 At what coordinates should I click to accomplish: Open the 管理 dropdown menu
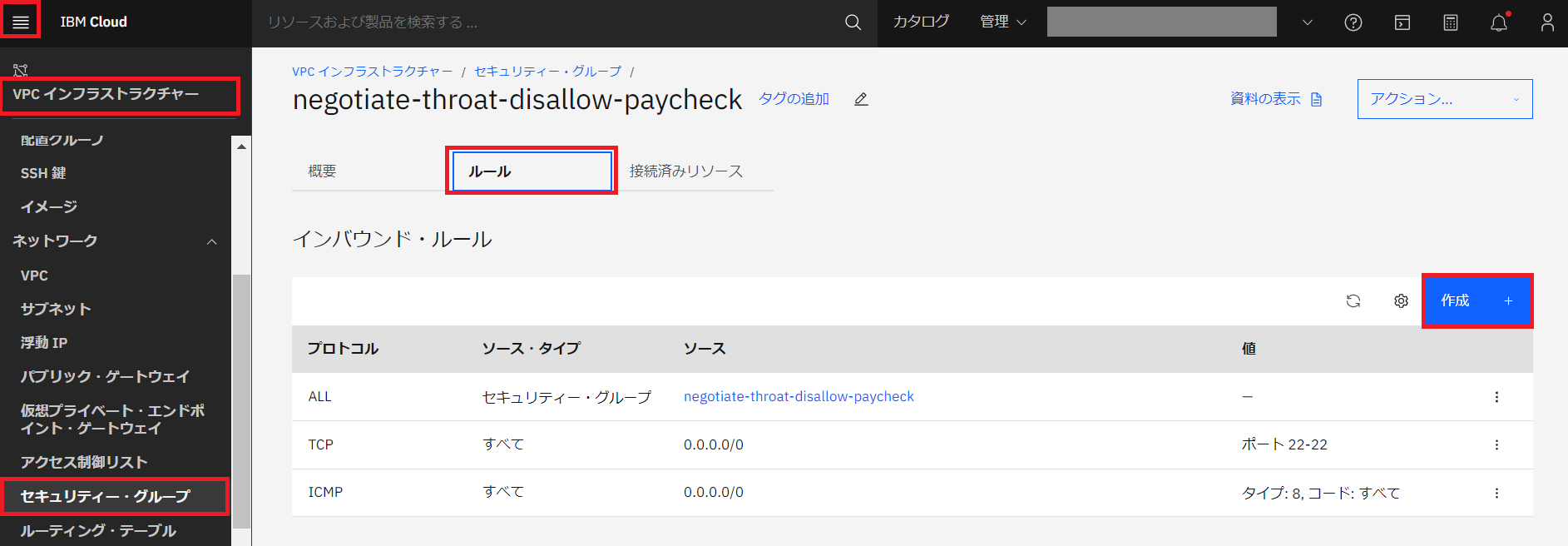click(x=1002, y=22)
